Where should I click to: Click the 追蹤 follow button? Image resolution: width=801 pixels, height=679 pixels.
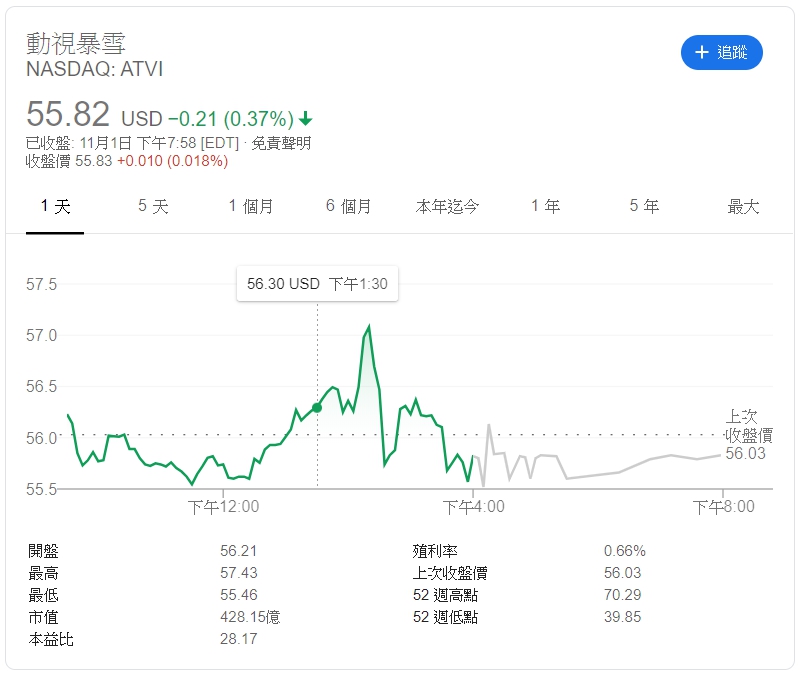(x=721, y=52)
